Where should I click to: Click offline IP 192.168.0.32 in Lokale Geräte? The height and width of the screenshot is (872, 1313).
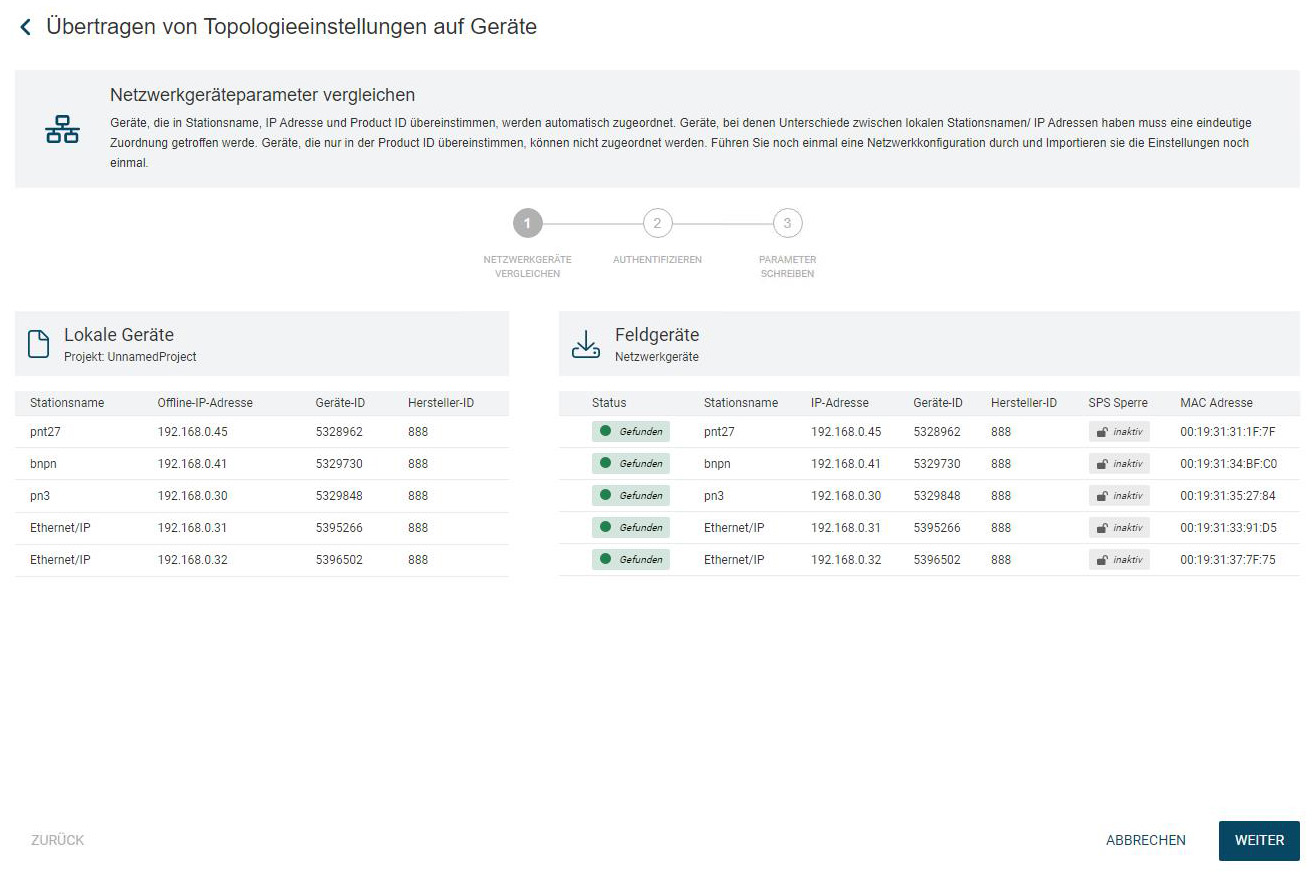click(192, 560)
